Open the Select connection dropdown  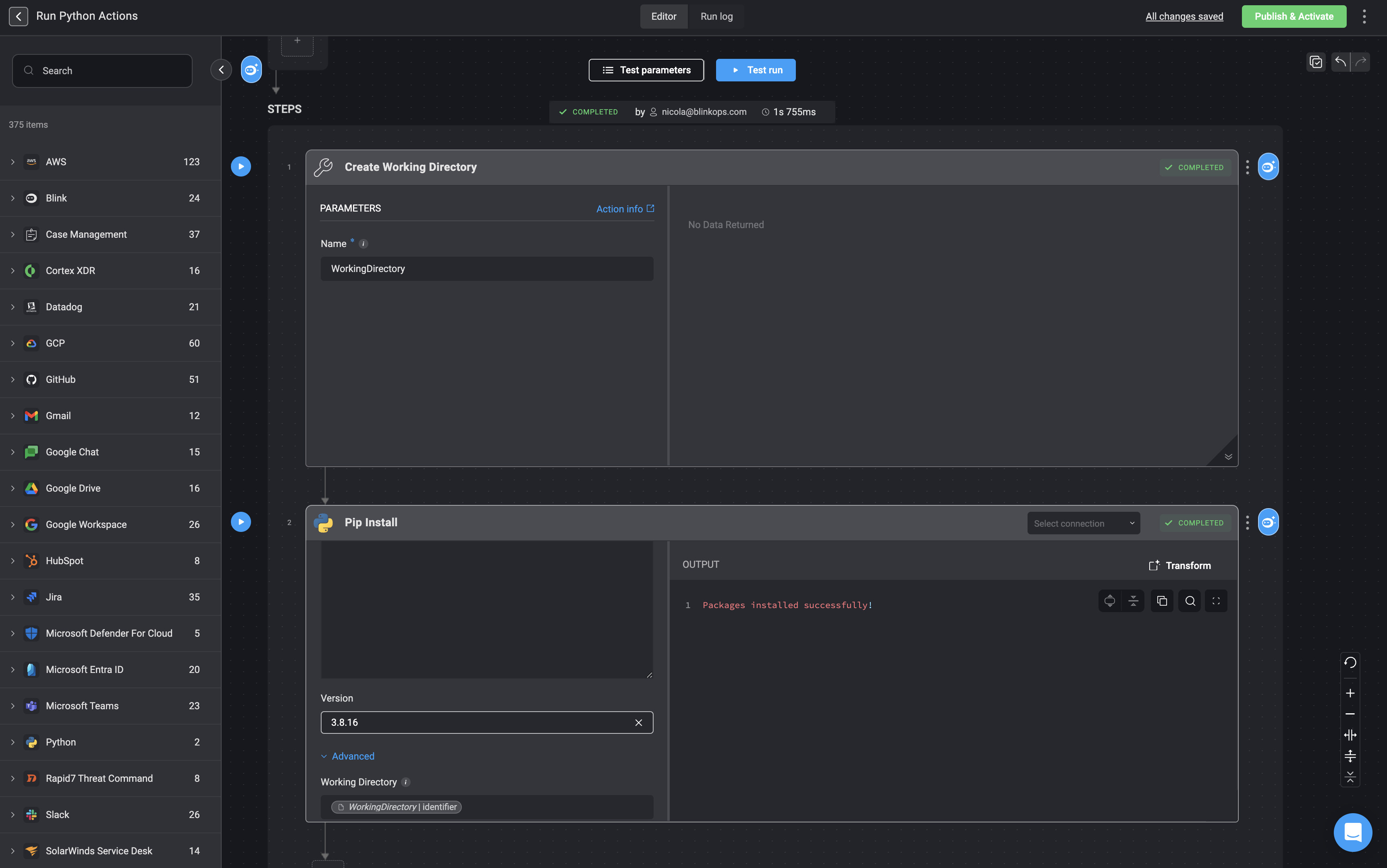[1083, 523]
